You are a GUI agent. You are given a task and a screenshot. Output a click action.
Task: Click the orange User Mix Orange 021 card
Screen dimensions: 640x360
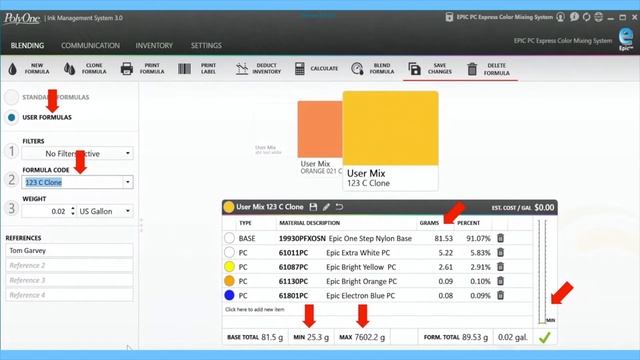pyautogui.click(x=320, y=138)
